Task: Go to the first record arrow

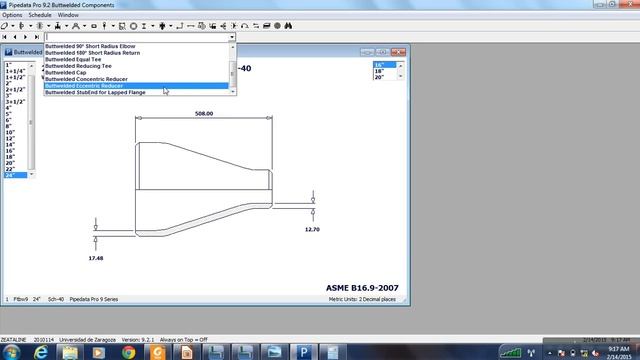Action: (4, 37)
